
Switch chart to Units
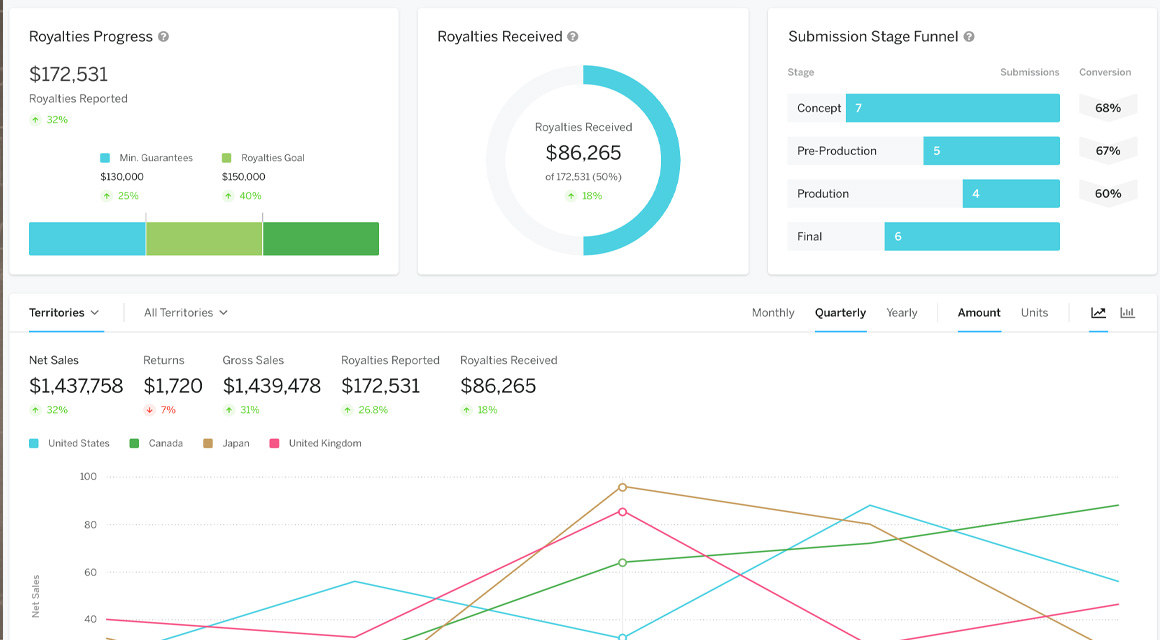pyautogui.click(x=1034, y=313)
